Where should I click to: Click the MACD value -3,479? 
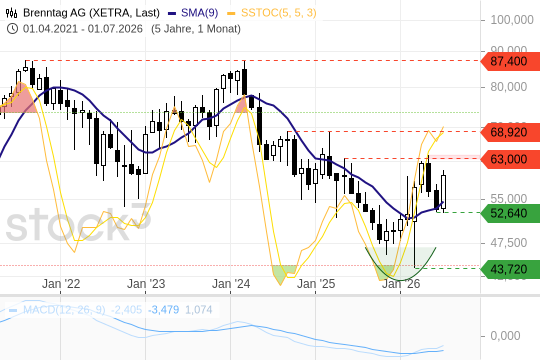pos(164,310)
